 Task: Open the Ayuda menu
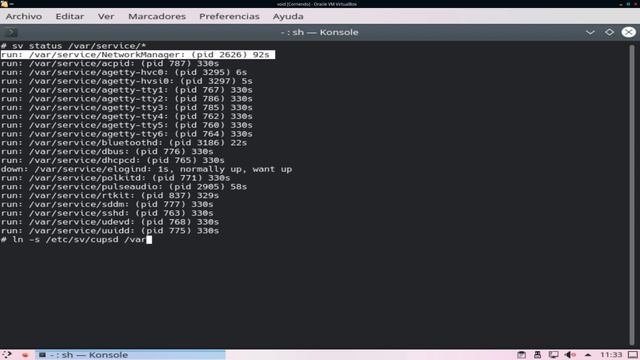pos(288,16)
